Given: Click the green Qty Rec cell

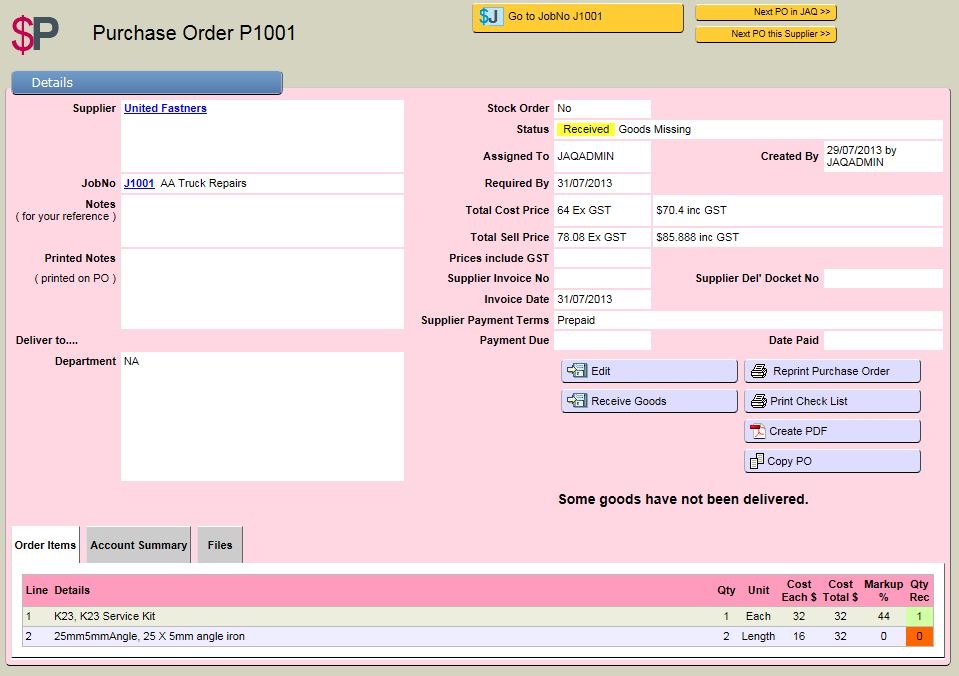Looking at the screenshot, I should 919,617.
